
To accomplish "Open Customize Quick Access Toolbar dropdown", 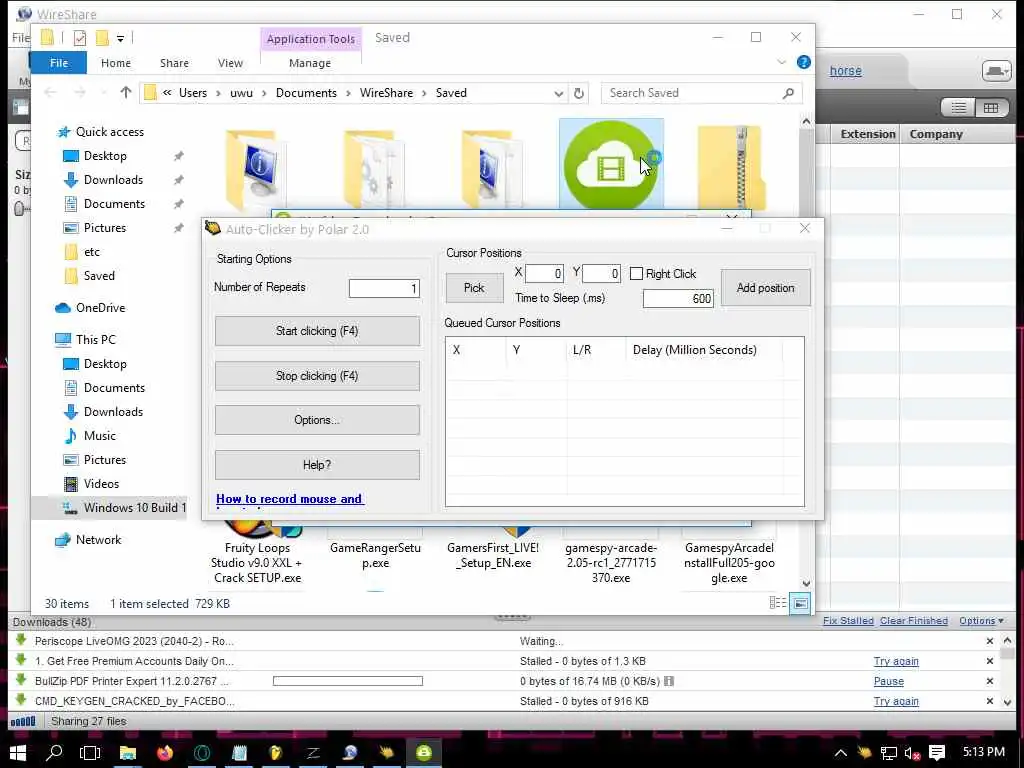I will tap(121, 39).
